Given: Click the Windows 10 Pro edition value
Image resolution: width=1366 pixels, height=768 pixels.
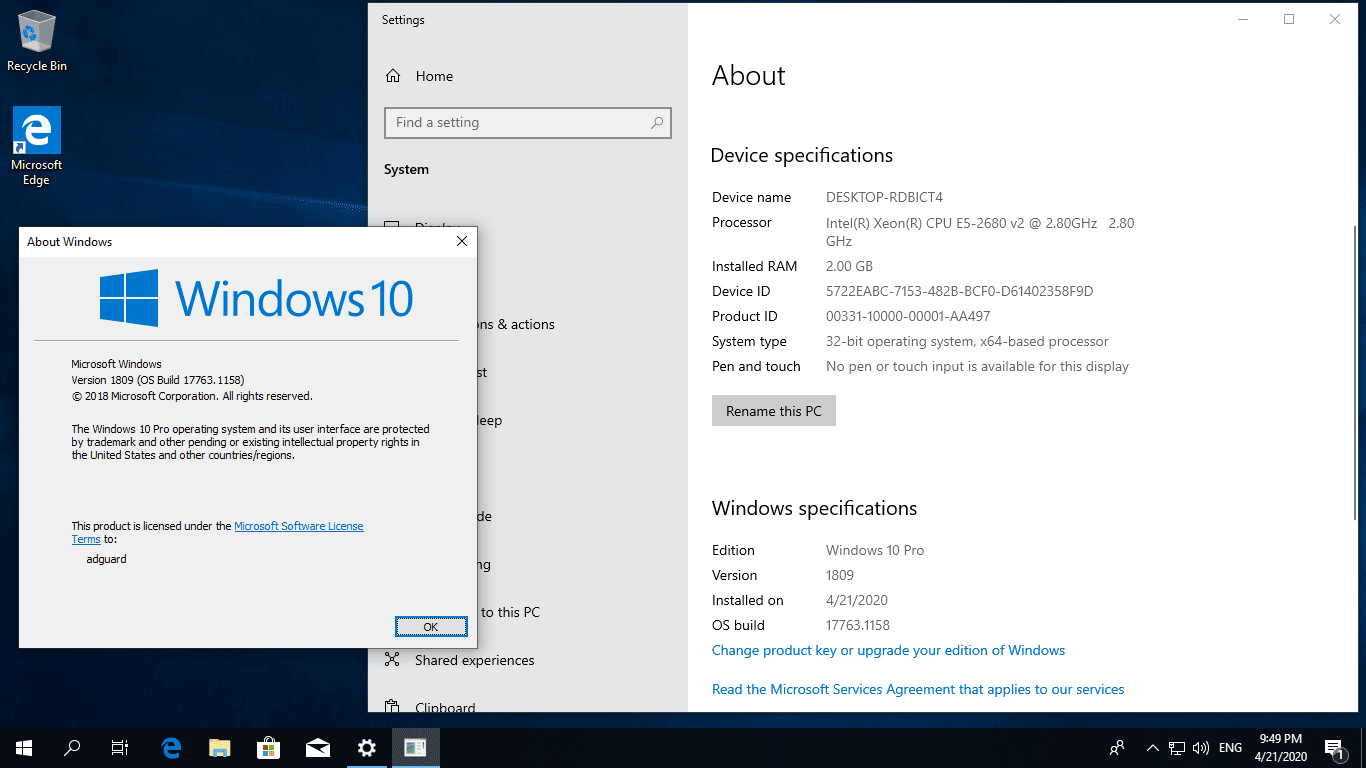Looking at the screenshot, I should (x=875, y=550).
